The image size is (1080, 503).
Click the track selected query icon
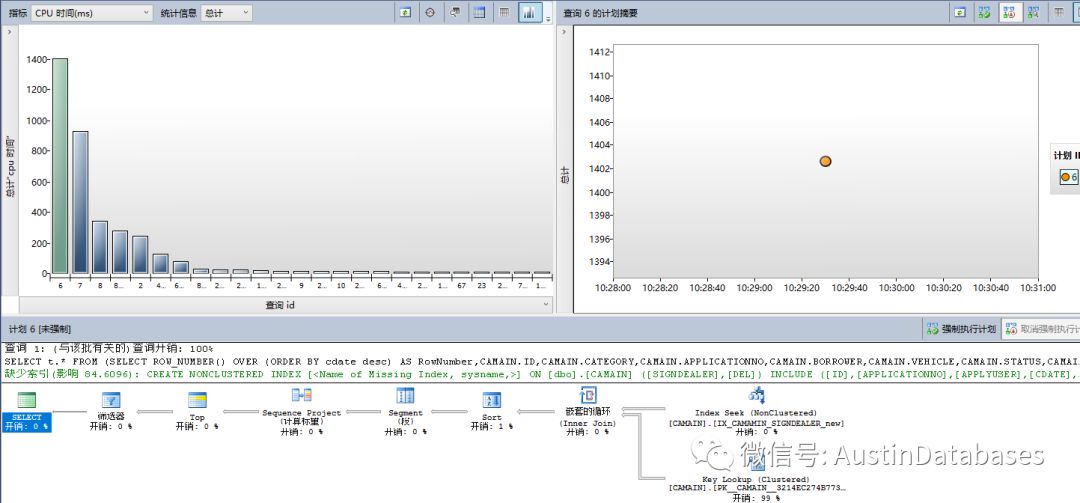pos(430,13)
